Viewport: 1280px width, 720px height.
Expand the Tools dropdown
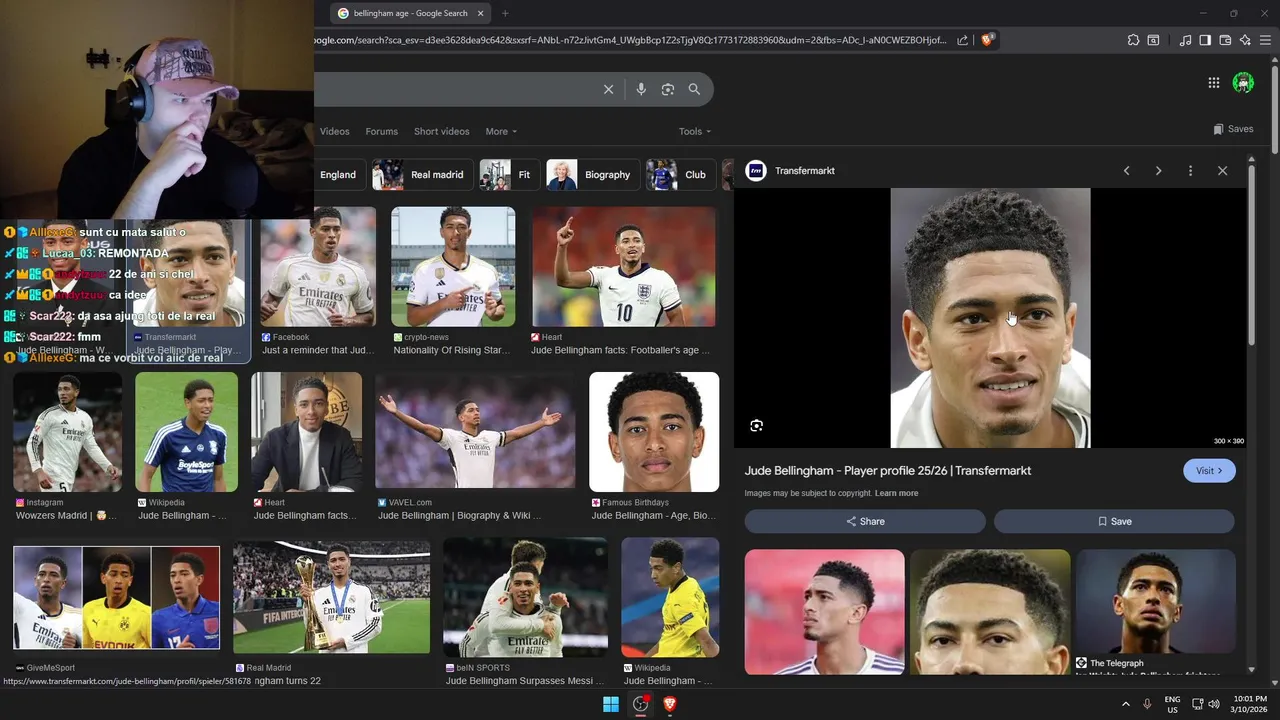pyautogui.click(x=695, y=131)
